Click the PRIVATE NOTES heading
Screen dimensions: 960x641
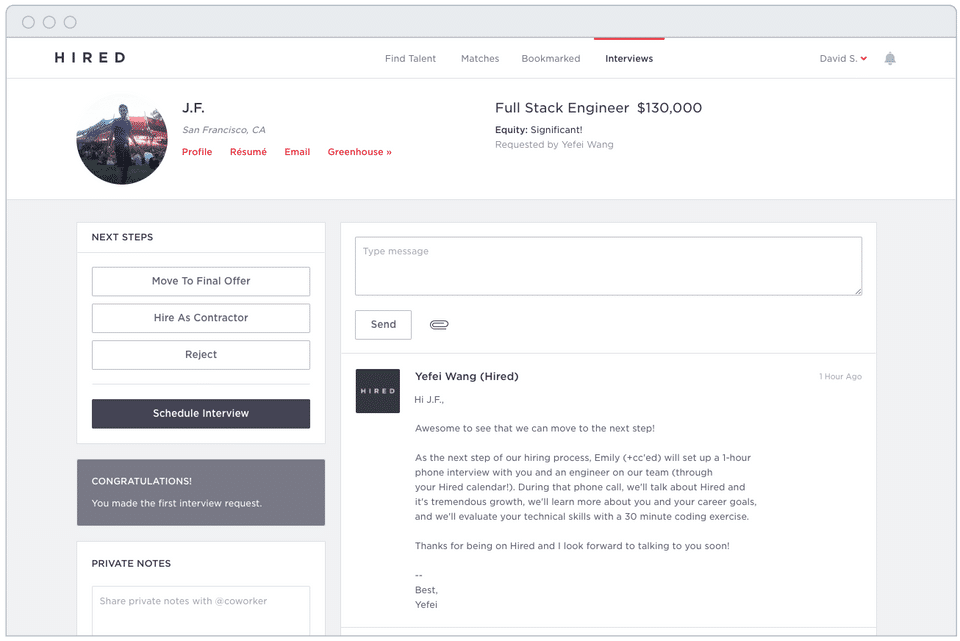coord(131,563)
